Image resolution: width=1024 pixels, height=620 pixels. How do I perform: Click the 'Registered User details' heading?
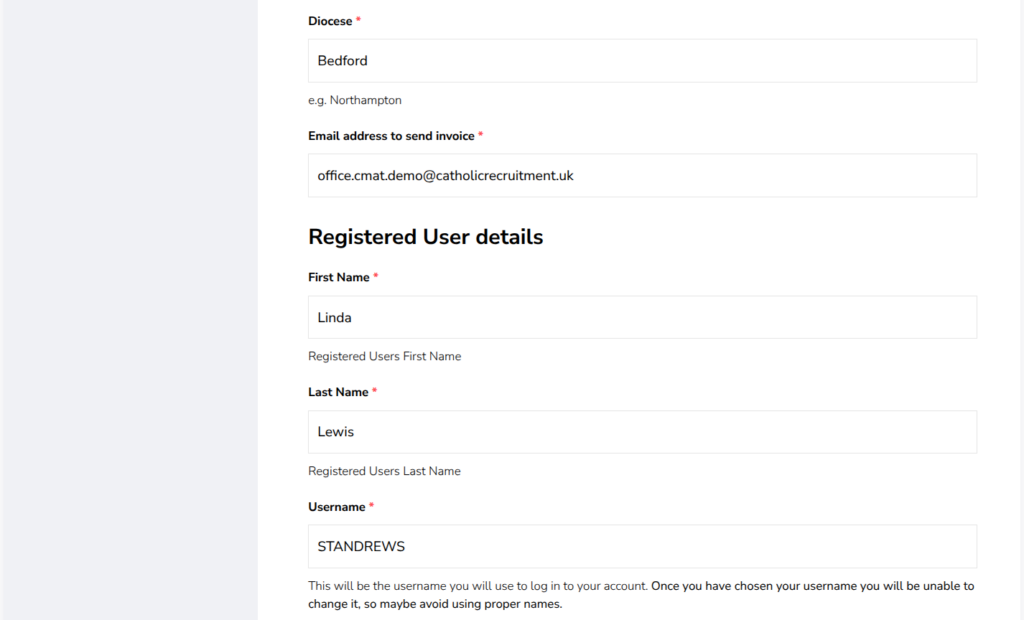[425, 237]
